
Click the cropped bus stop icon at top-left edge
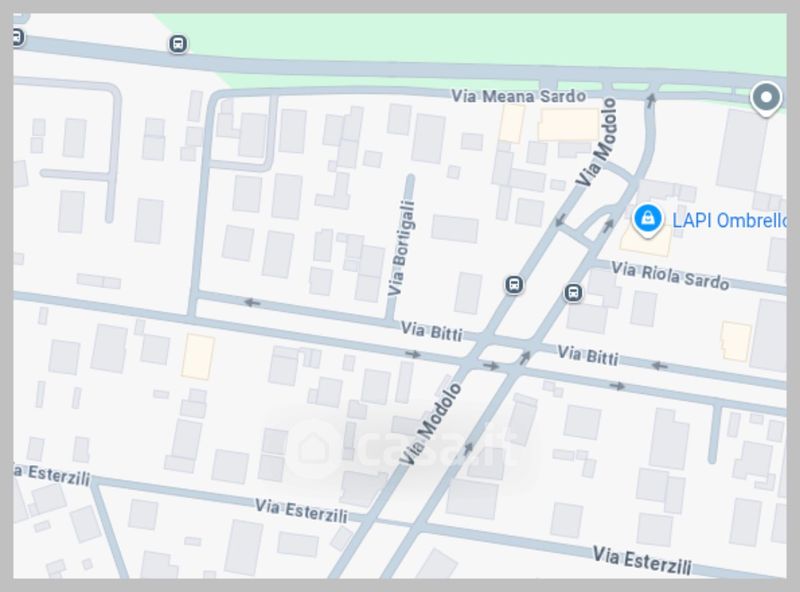pyautogui.click(x=17, y=37)
